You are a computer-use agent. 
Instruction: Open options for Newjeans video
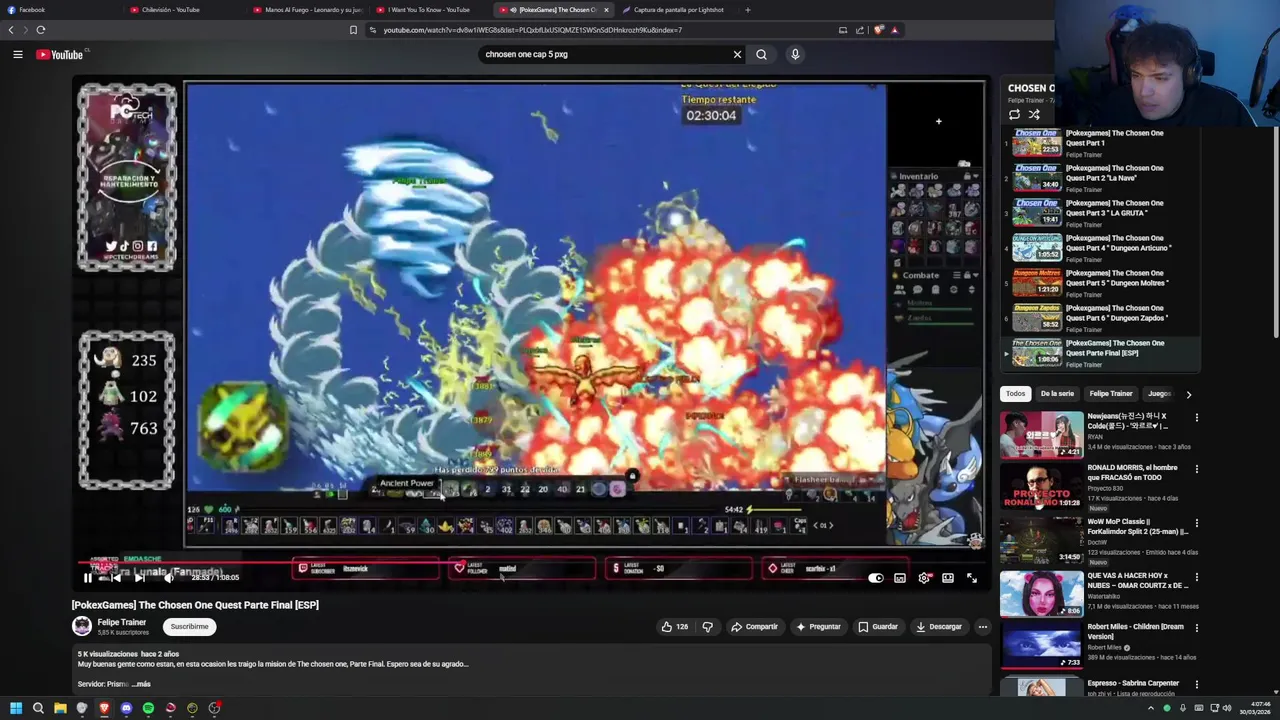[x=1196, y=417]
